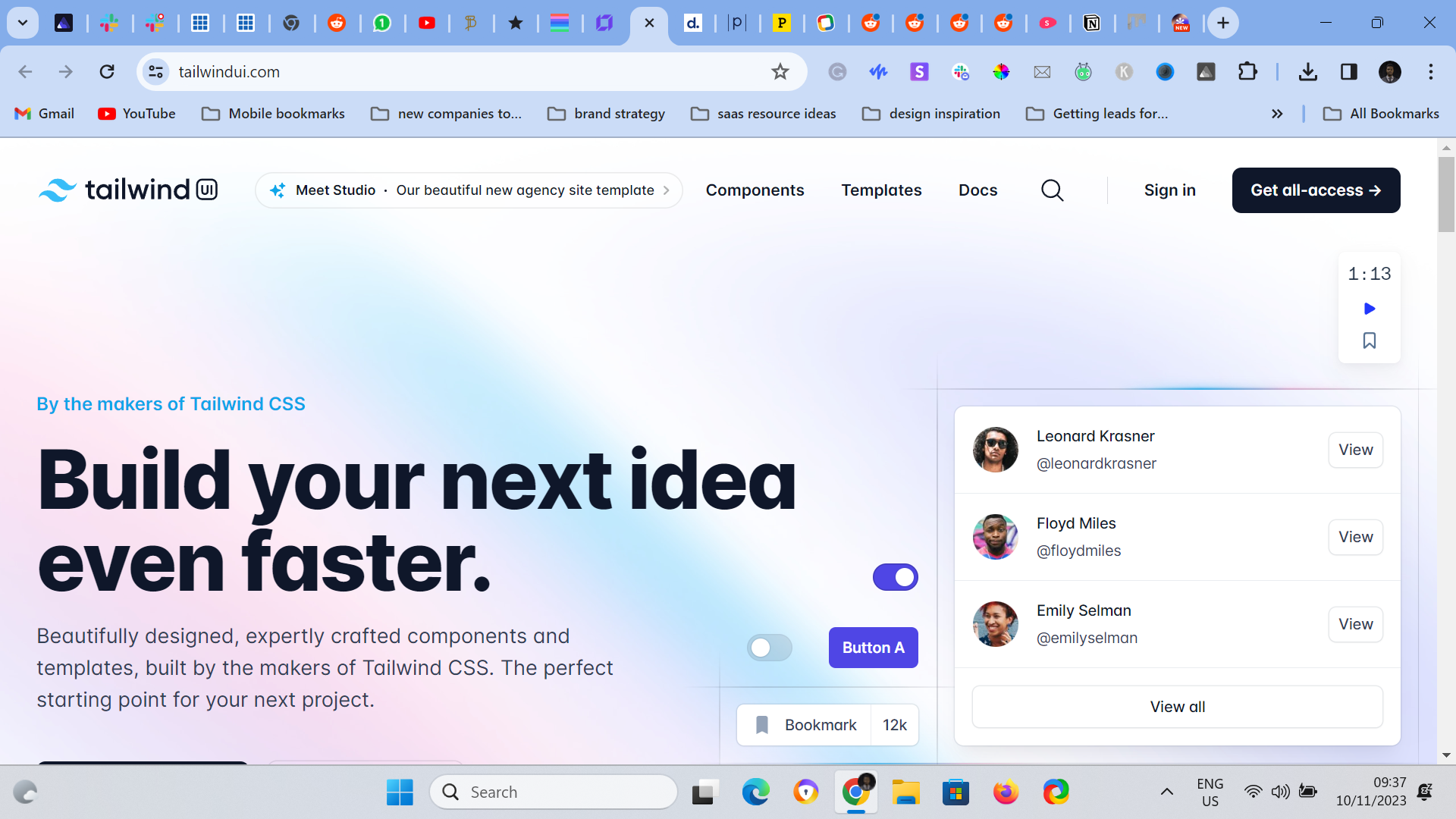The image size is (1456, 819).
Task: Click the search magnifier icon in site header
Action: [1052, 190]
